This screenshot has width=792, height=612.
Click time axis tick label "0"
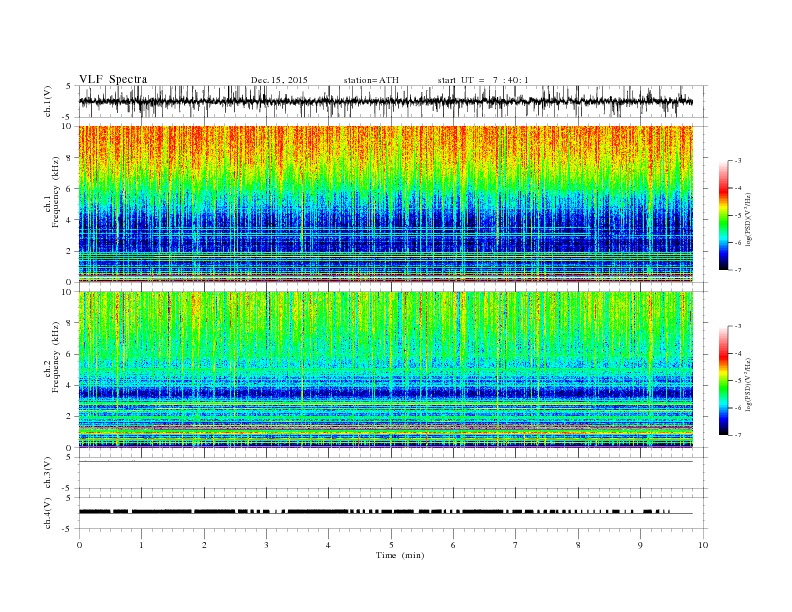[79, 545]
